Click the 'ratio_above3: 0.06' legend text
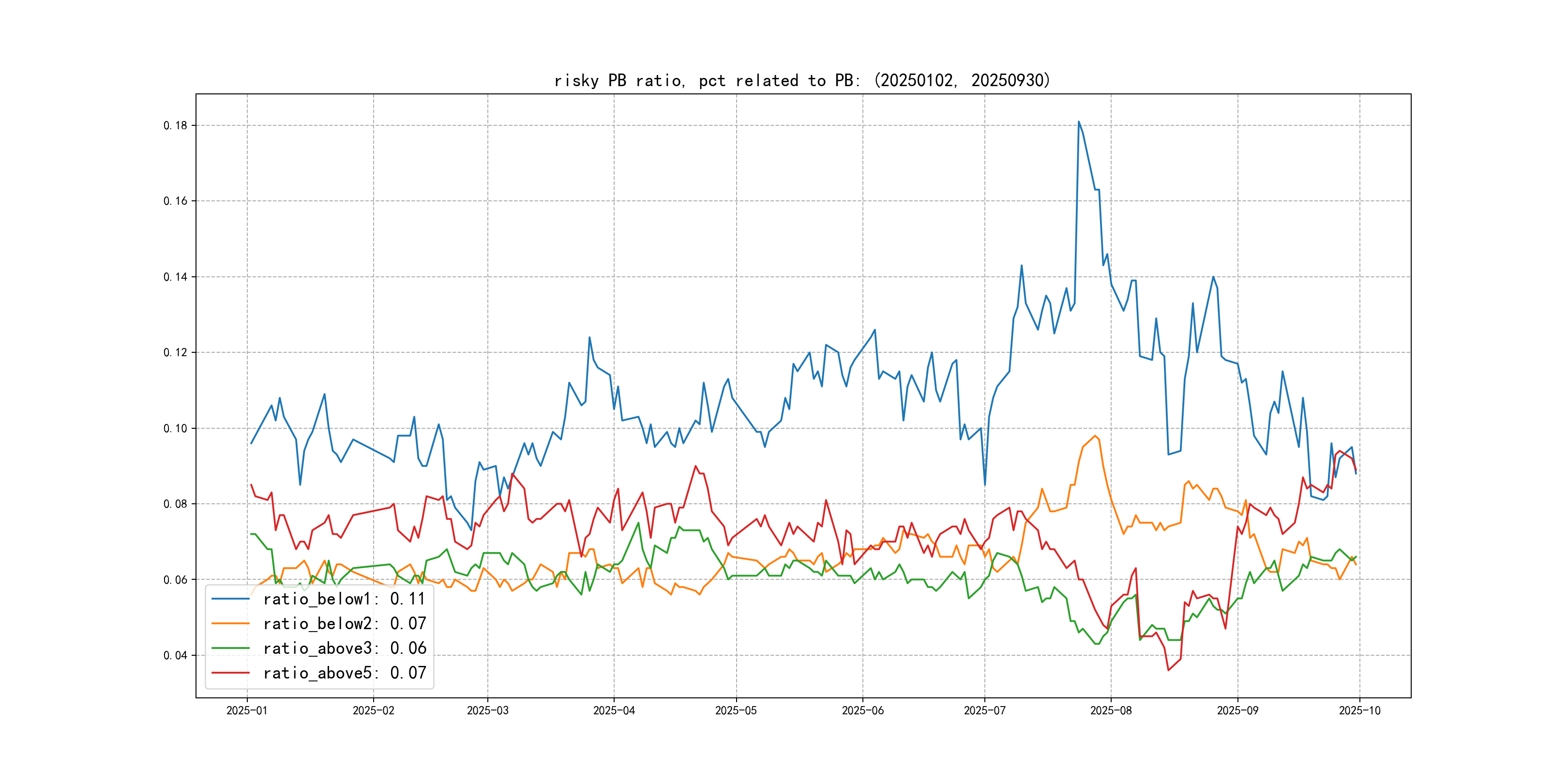This screenshot has height=784, width=1568. click(344, 648)
